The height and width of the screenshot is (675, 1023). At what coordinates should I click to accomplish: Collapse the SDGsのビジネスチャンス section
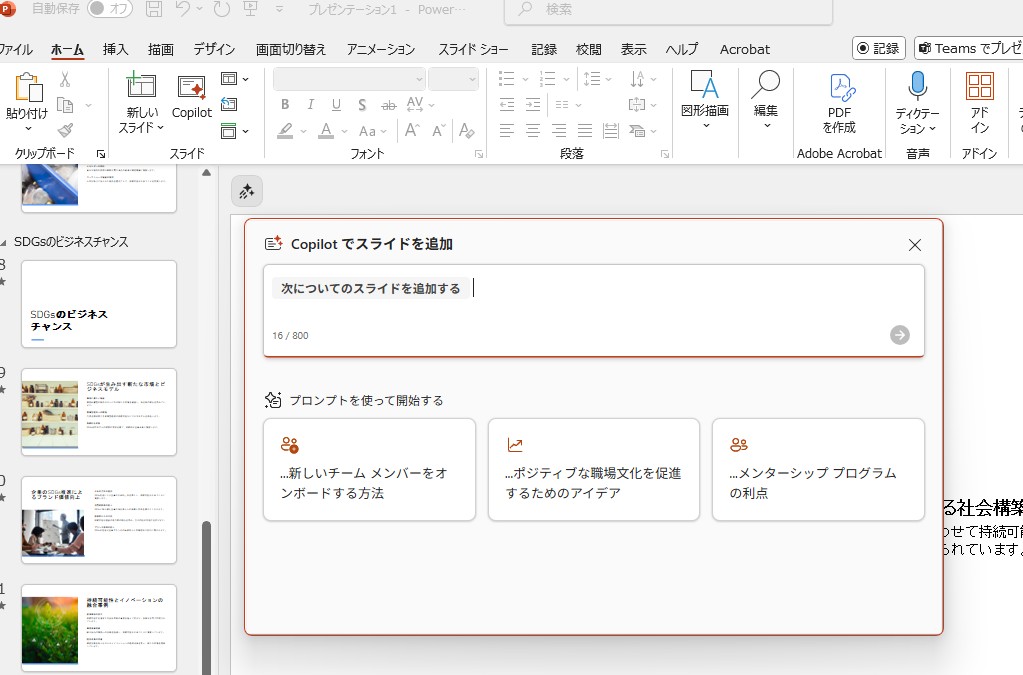pos(4,242)
